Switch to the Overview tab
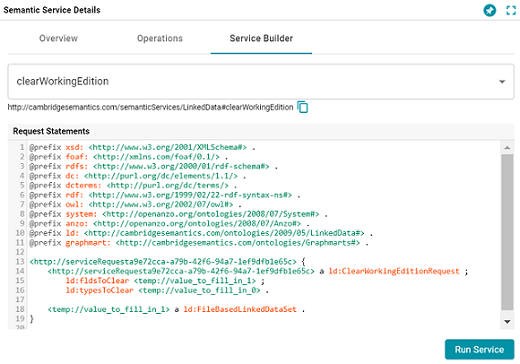This screenshot has width=520, height=364. coord(58,38)
